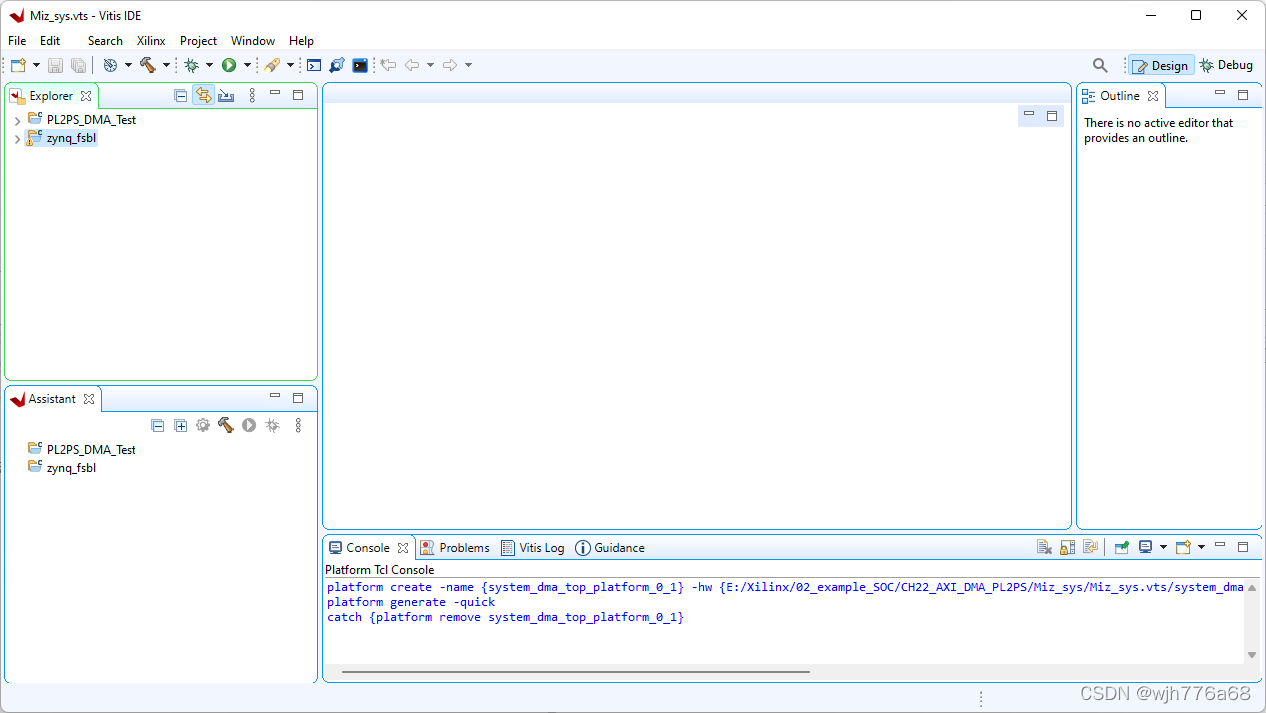Image resolution: width=1266 pixels, height=713 pixels.
Task: Click the torch icon in main toolbar
Action: 272,65
